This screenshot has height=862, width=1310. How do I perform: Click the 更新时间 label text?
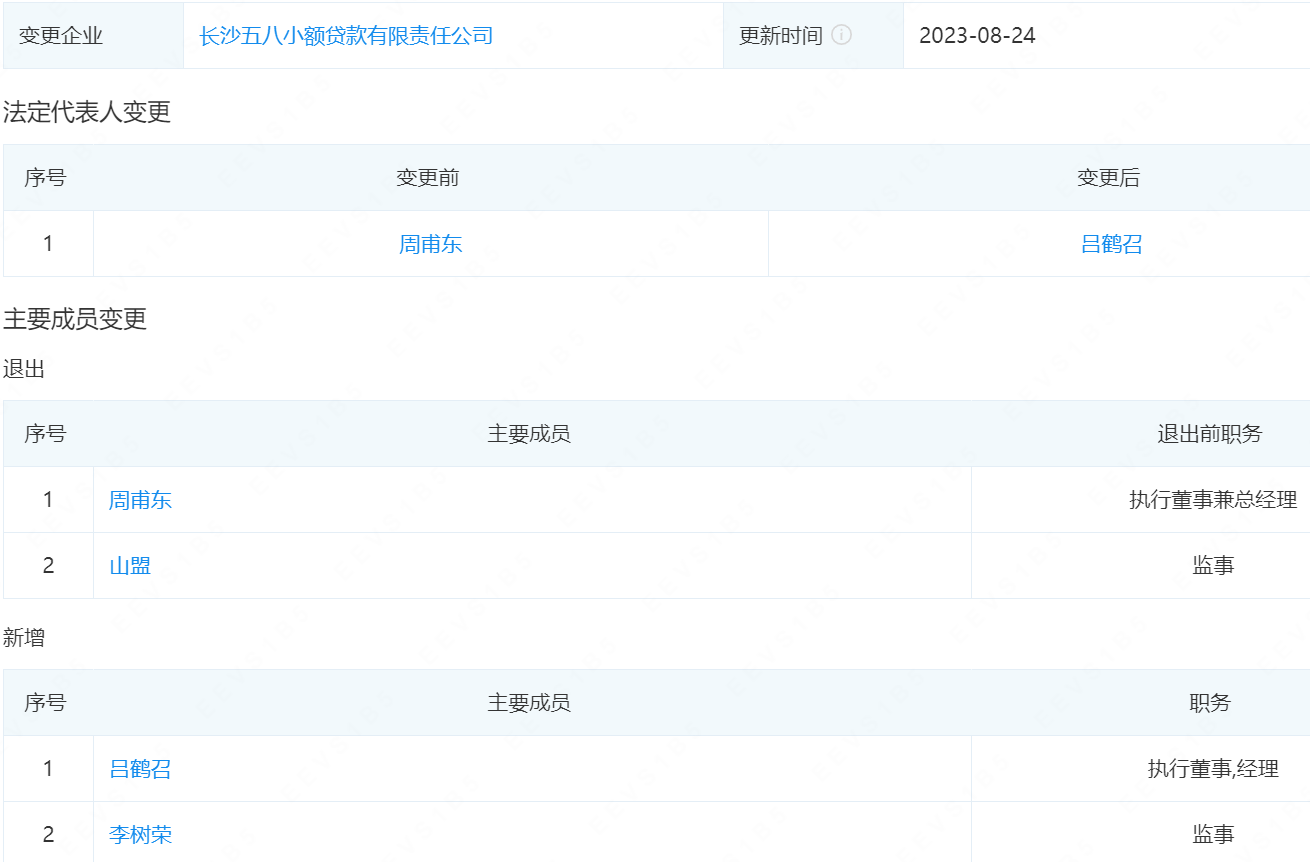[x=781, y=36]
